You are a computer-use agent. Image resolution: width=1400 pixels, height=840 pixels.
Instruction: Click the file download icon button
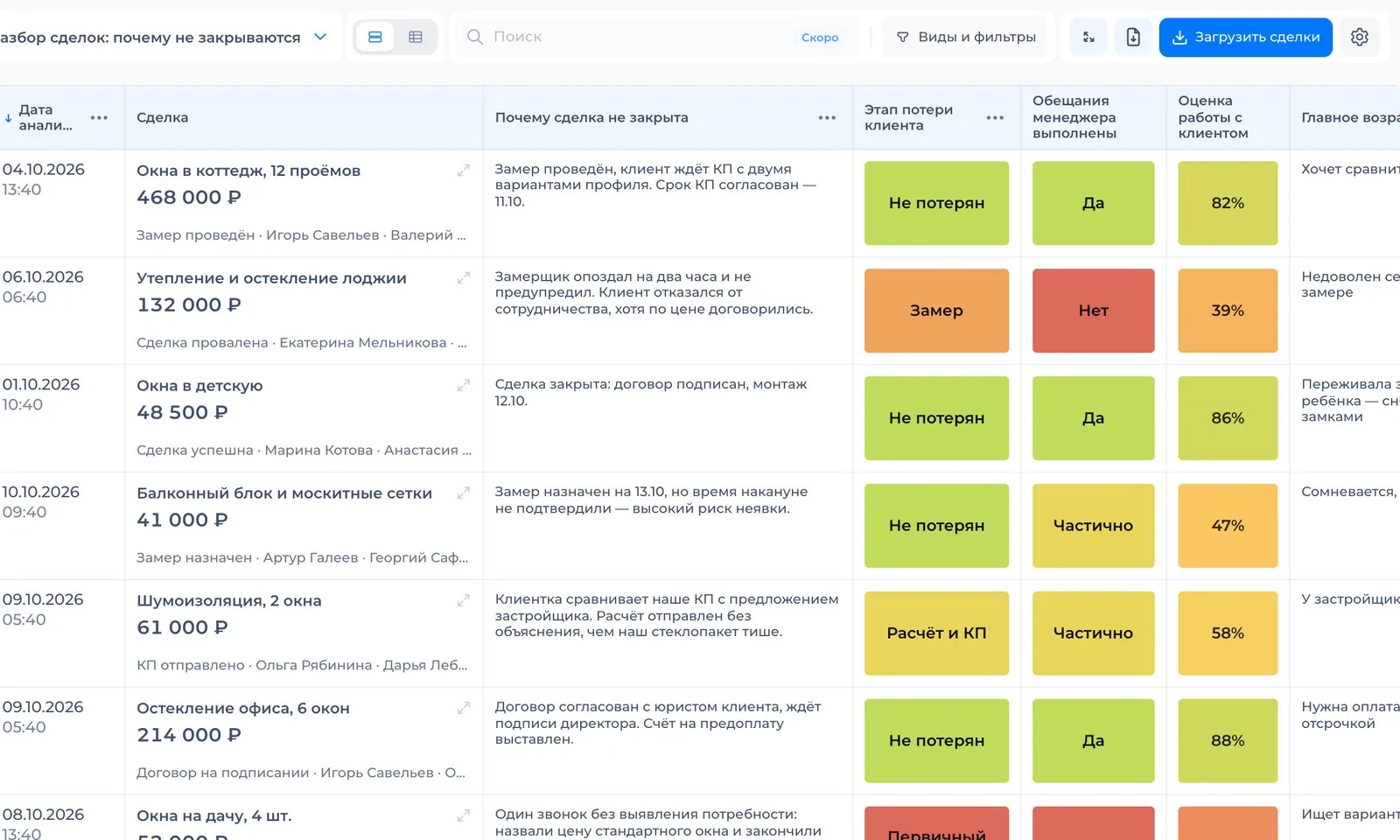(1133, 37)
